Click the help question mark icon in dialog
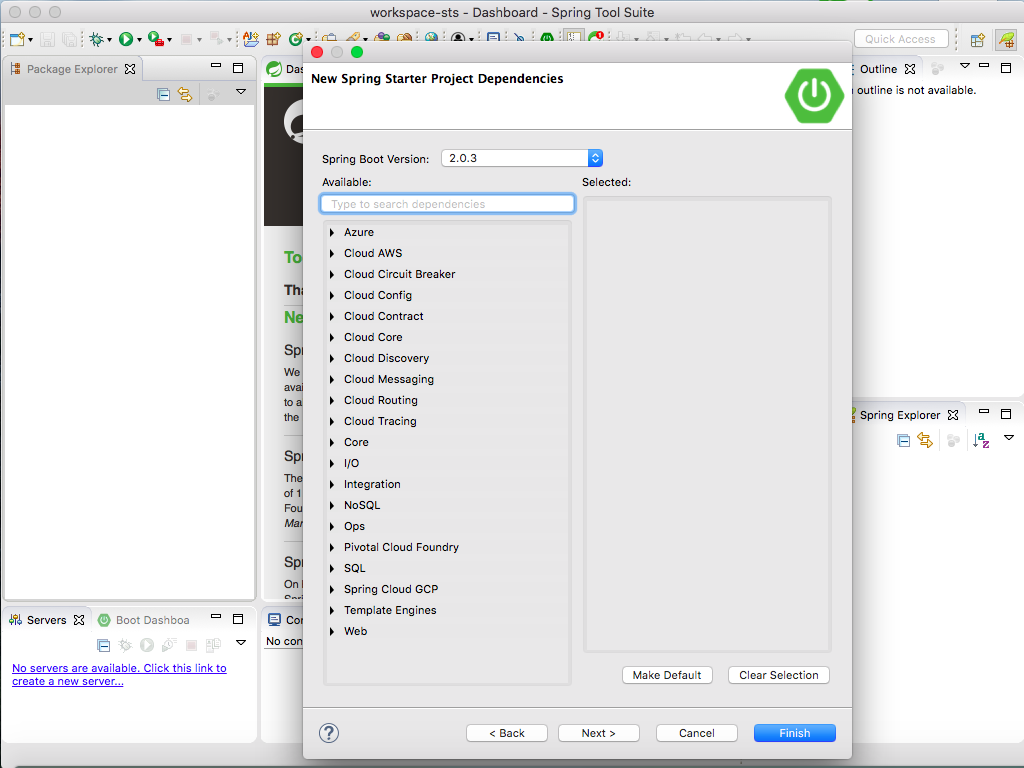This screenshot has width=1024, height=768. tap(328, 733)
